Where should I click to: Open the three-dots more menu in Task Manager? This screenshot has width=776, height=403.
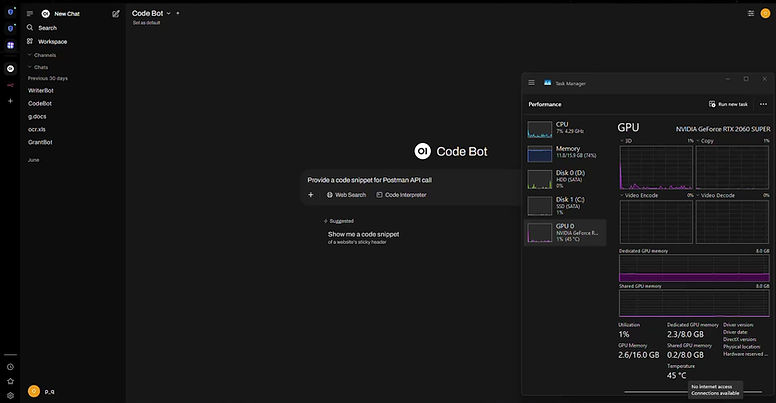763,104
